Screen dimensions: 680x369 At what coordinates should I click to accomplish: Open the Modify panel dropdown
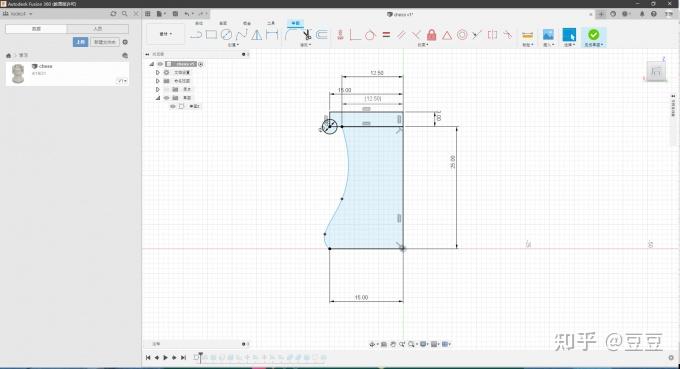click(306, 45)
